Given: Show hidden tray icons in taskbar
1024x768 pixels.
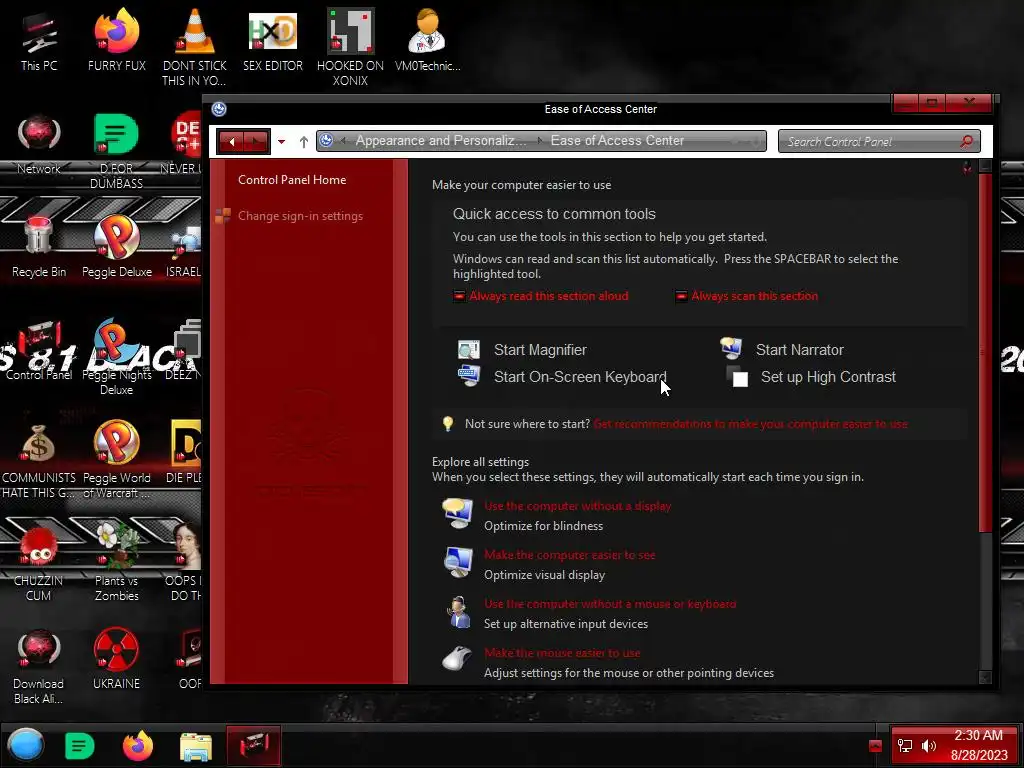Looking at the screenshot, I should [875, 746].
